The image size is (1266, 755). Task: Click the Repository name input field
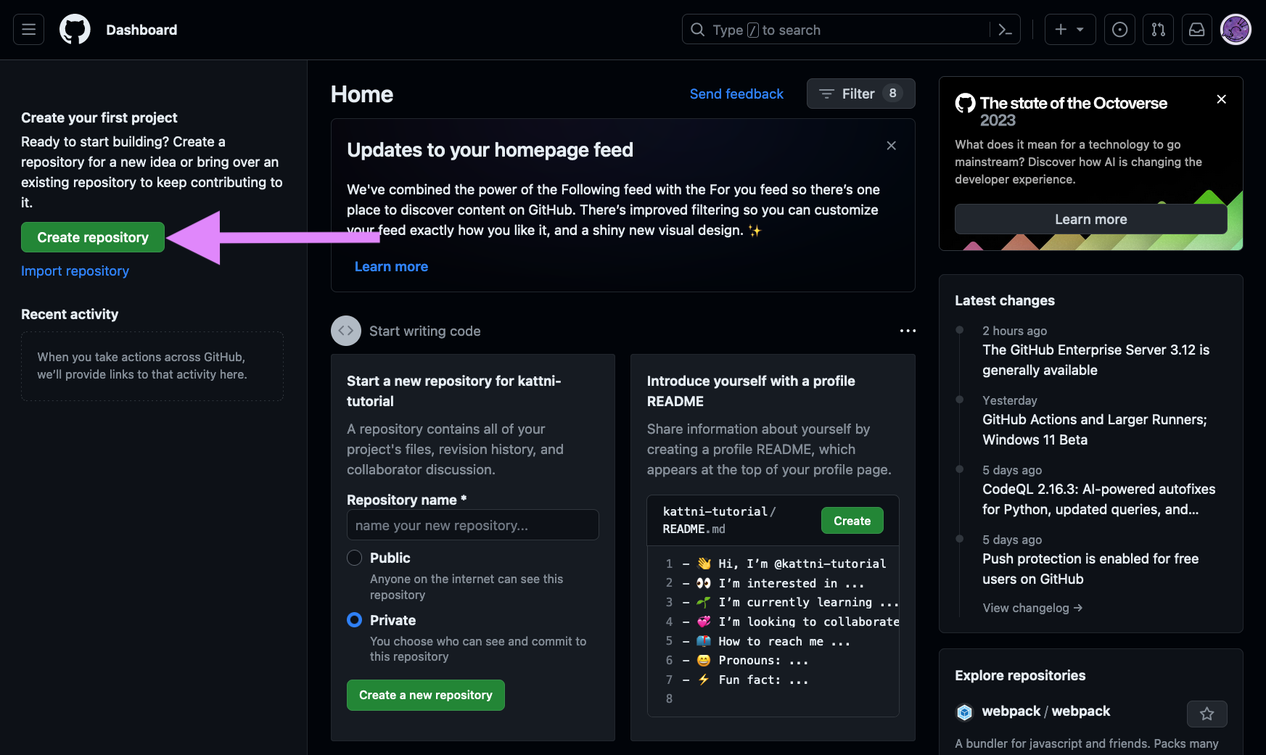point(472,525)
